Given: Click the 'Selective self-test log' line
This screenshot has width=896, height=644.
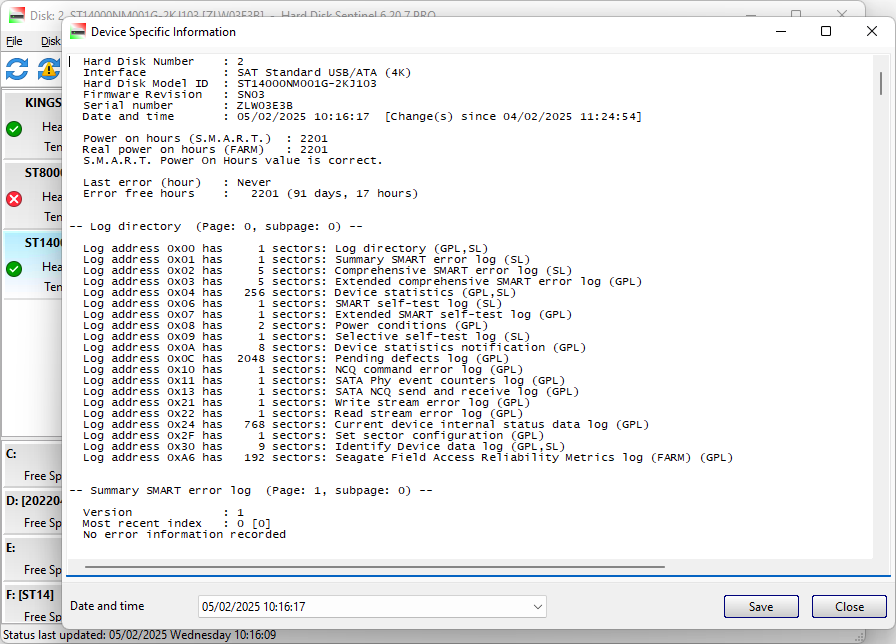Looking at the screenshot, I should coord(306,337).
